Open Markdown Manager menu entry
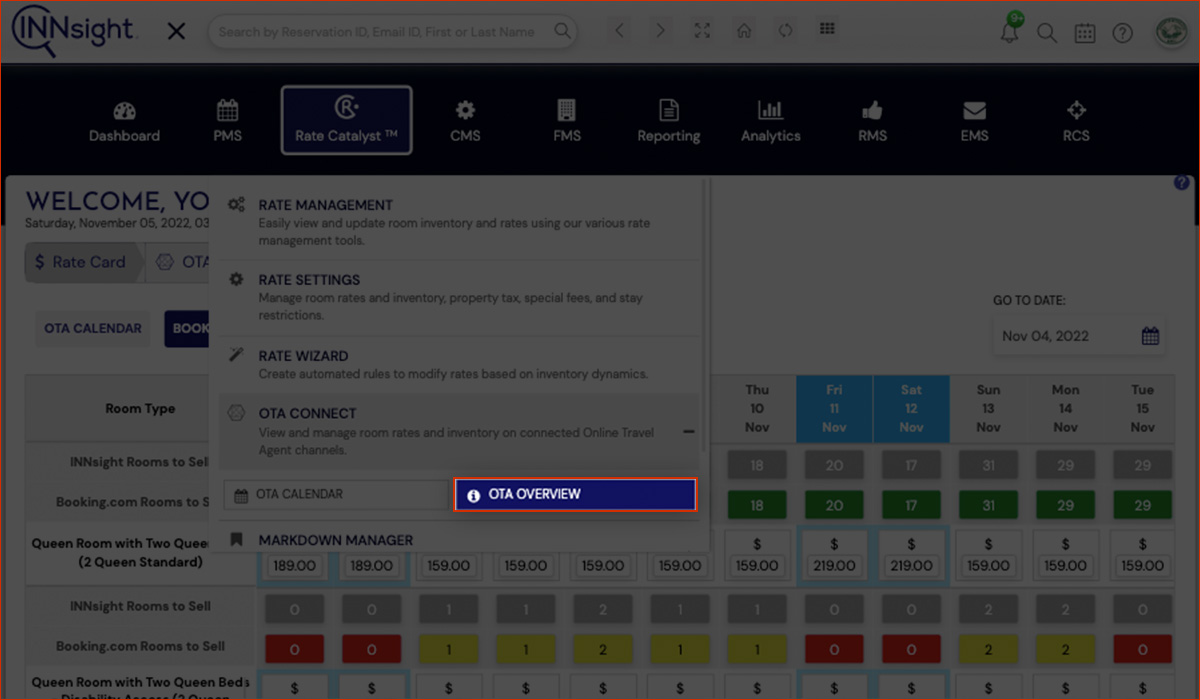This screenshot has width=1200, height=700. click(460, 540)
